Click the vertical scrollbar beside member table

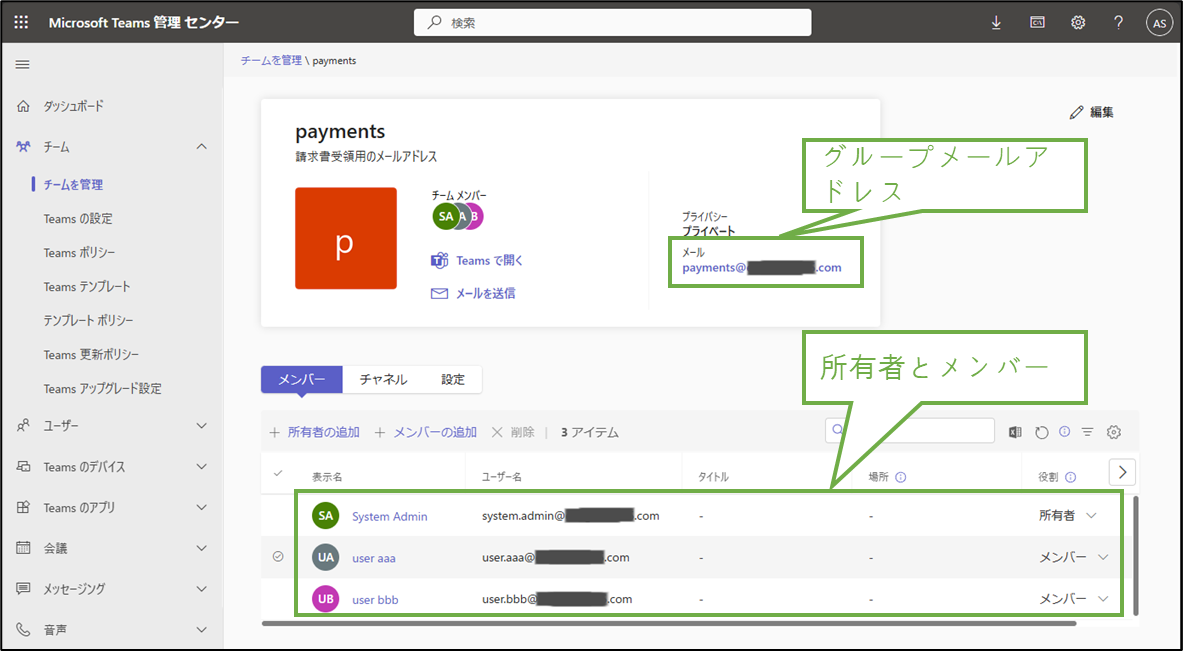[1134, 556]
